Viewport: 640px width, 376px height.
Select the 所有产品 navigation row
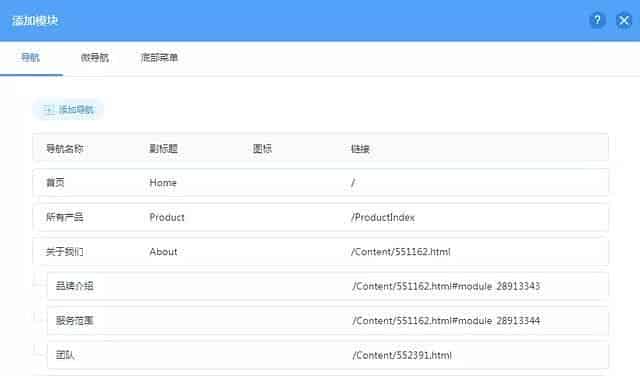(320, 217)
